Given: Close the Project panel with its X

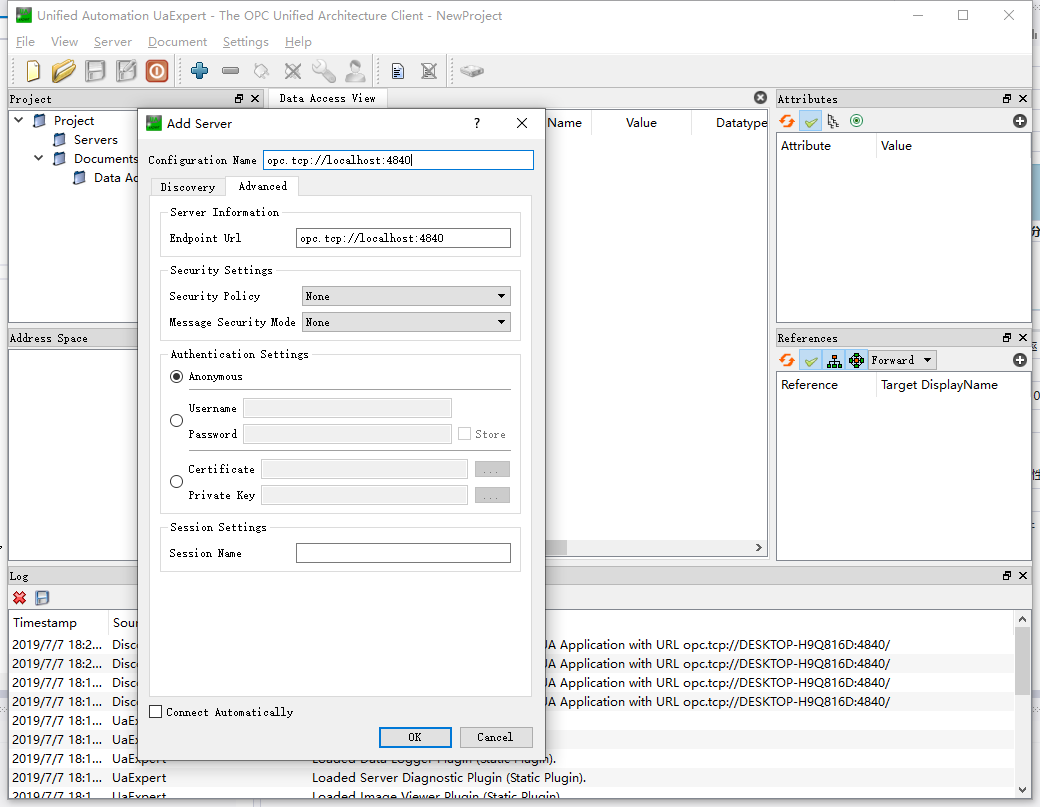Looking at the screenshot, I should tap(255, 98).
